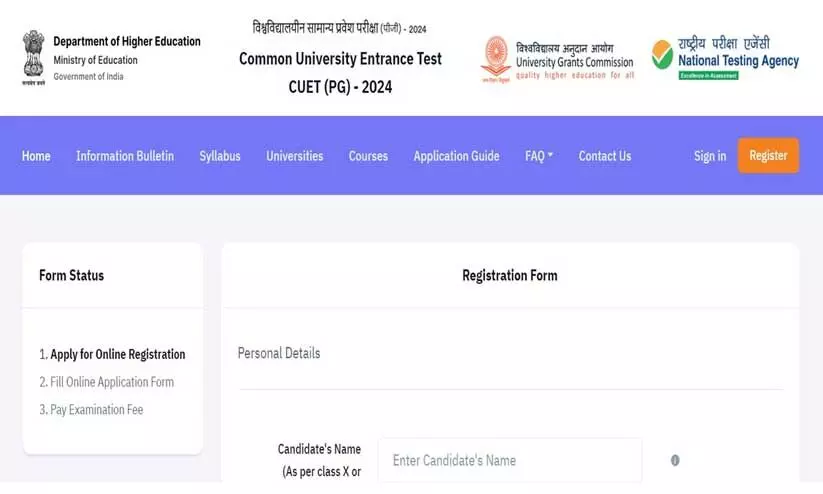Viewport: 823px width, 494px height.
Task: Open the Universities menu item
Action: click(x=294, y=156)
